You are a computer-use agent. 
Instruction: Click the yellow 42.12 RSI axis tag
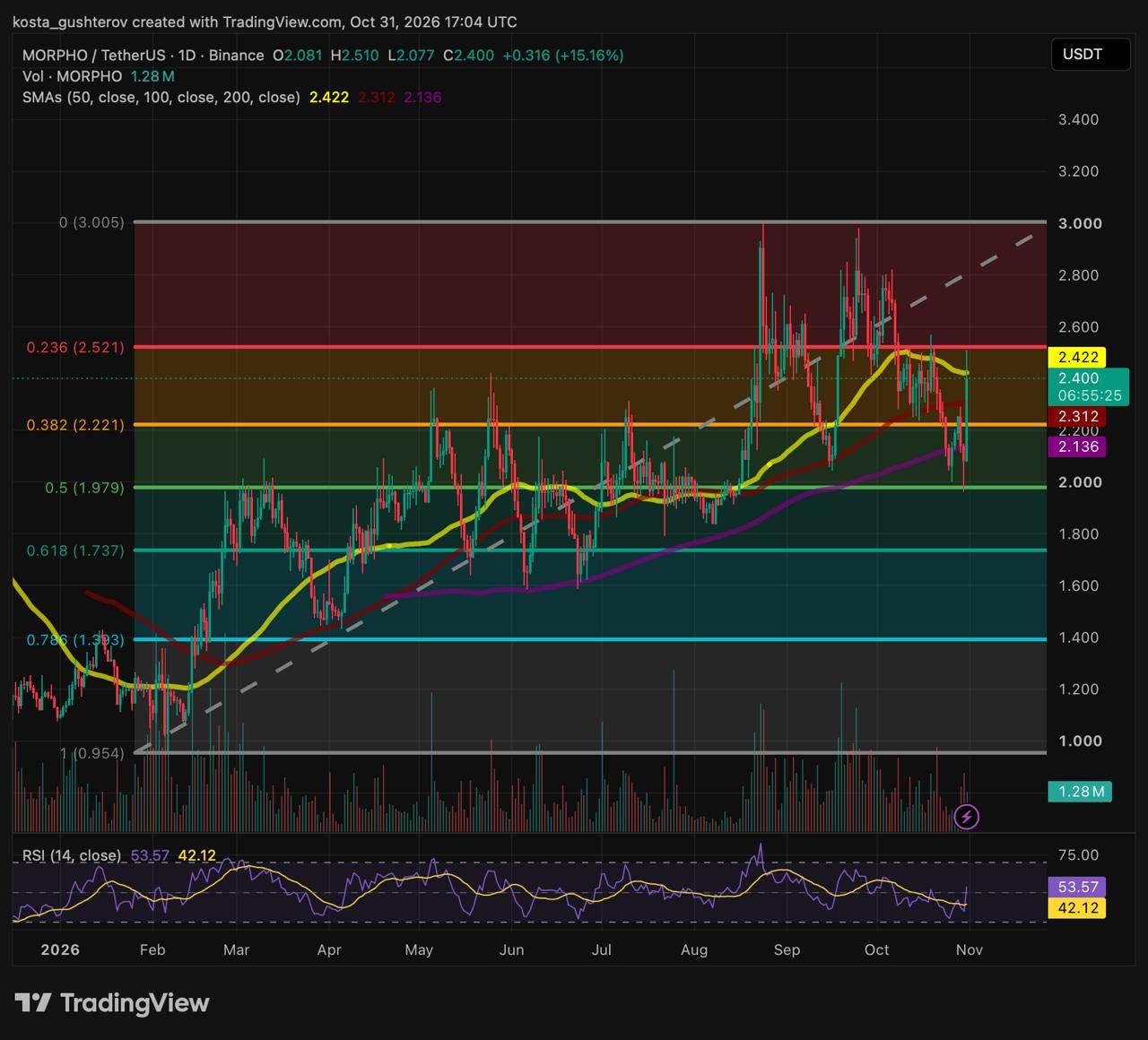[1077, 908]
